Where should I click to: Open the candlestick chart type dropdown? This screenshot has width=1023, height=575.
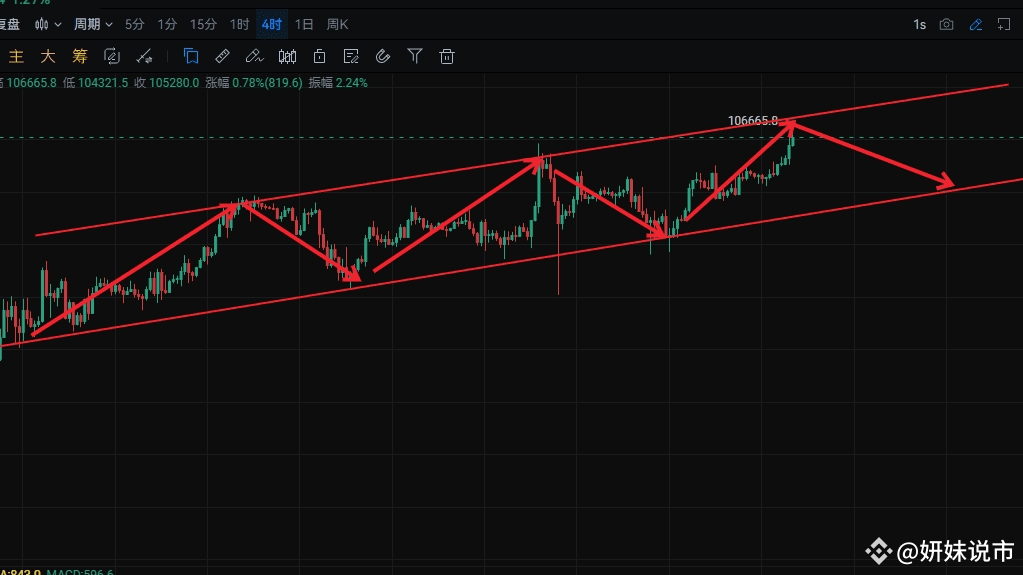(x=48, y=25)
